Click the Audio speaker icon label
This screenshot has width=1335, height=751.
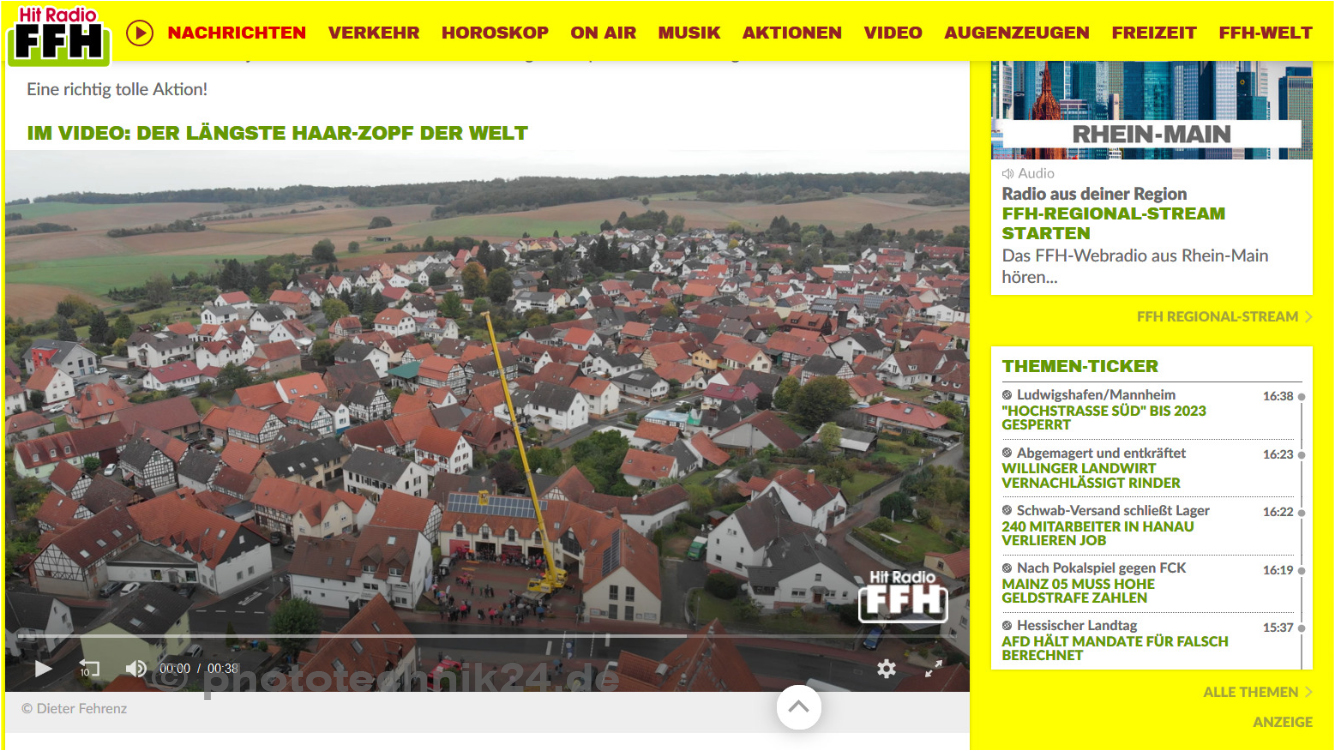click(1028, 173)
